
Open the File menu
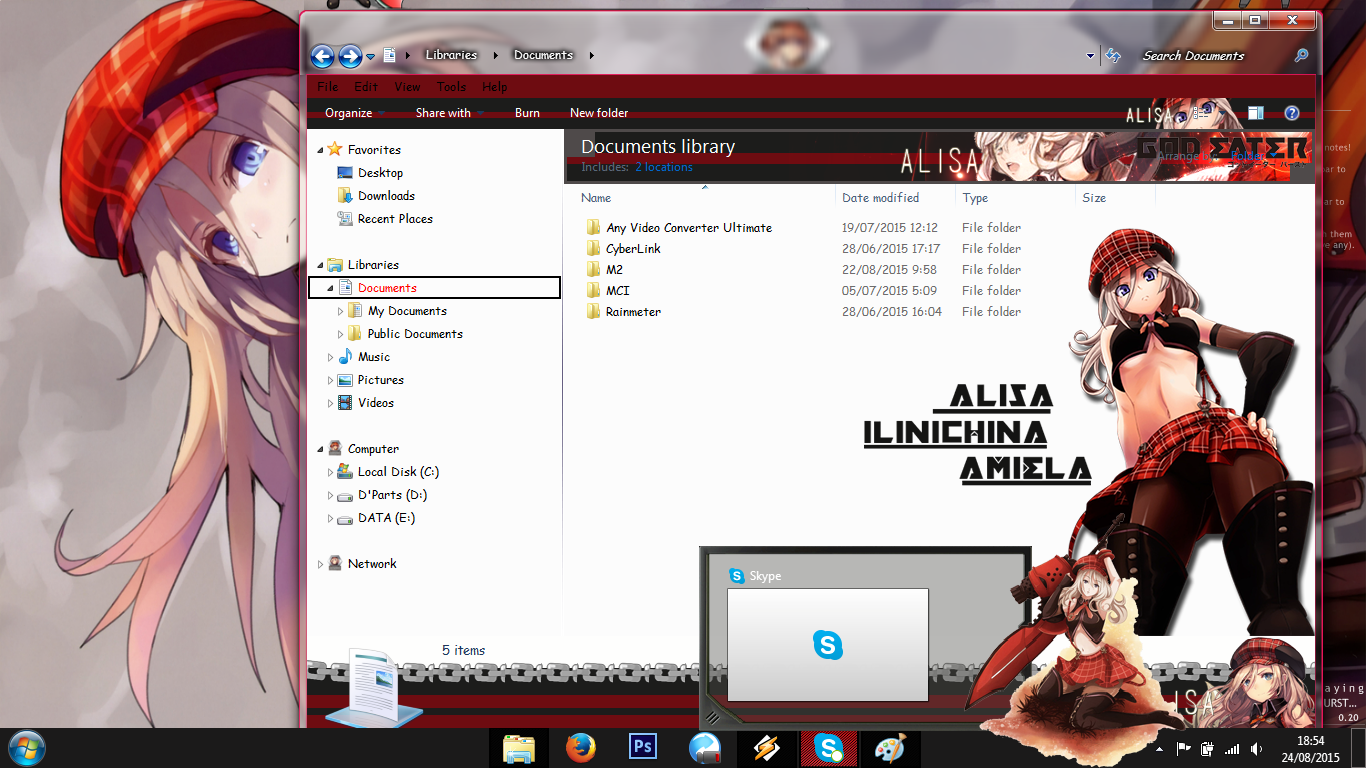[x=327, y=87]
